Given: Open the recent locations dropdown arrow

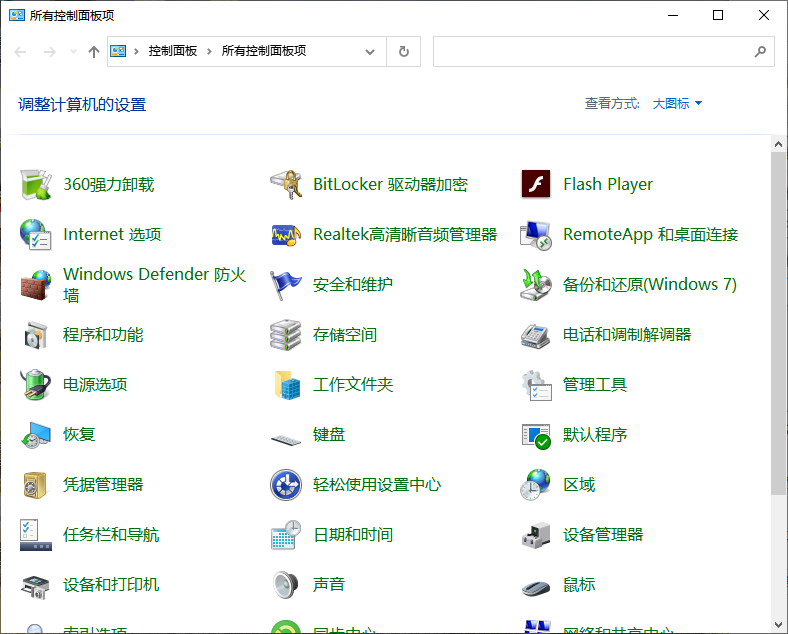Looking at the screenshot, I should [x=73, y=51].
